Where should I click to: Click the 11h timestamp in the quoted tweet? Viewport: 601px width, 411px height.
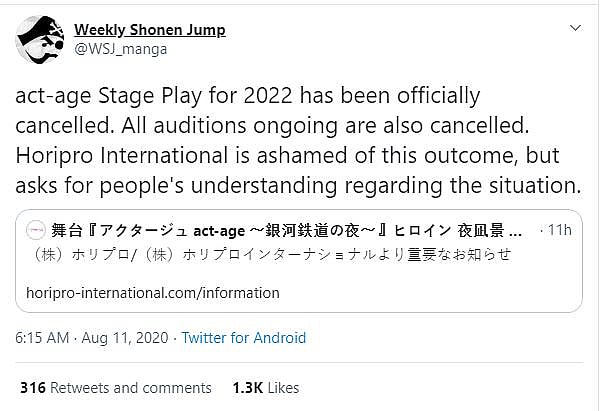[561, 230]
